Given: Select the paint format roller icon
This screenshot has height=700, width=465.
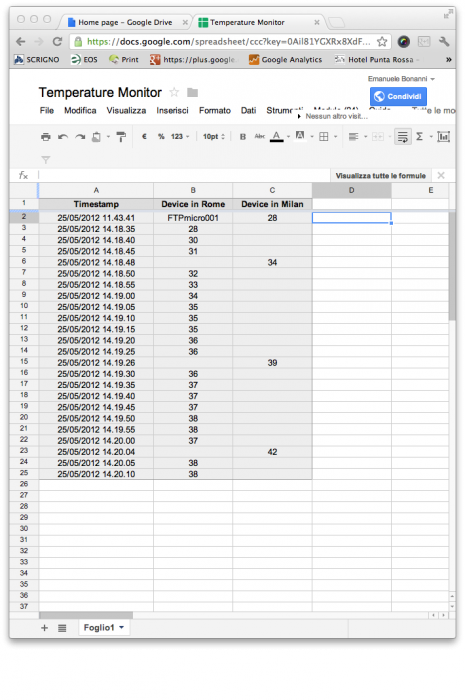Looking at the screenshot, I should pos(121,137).
